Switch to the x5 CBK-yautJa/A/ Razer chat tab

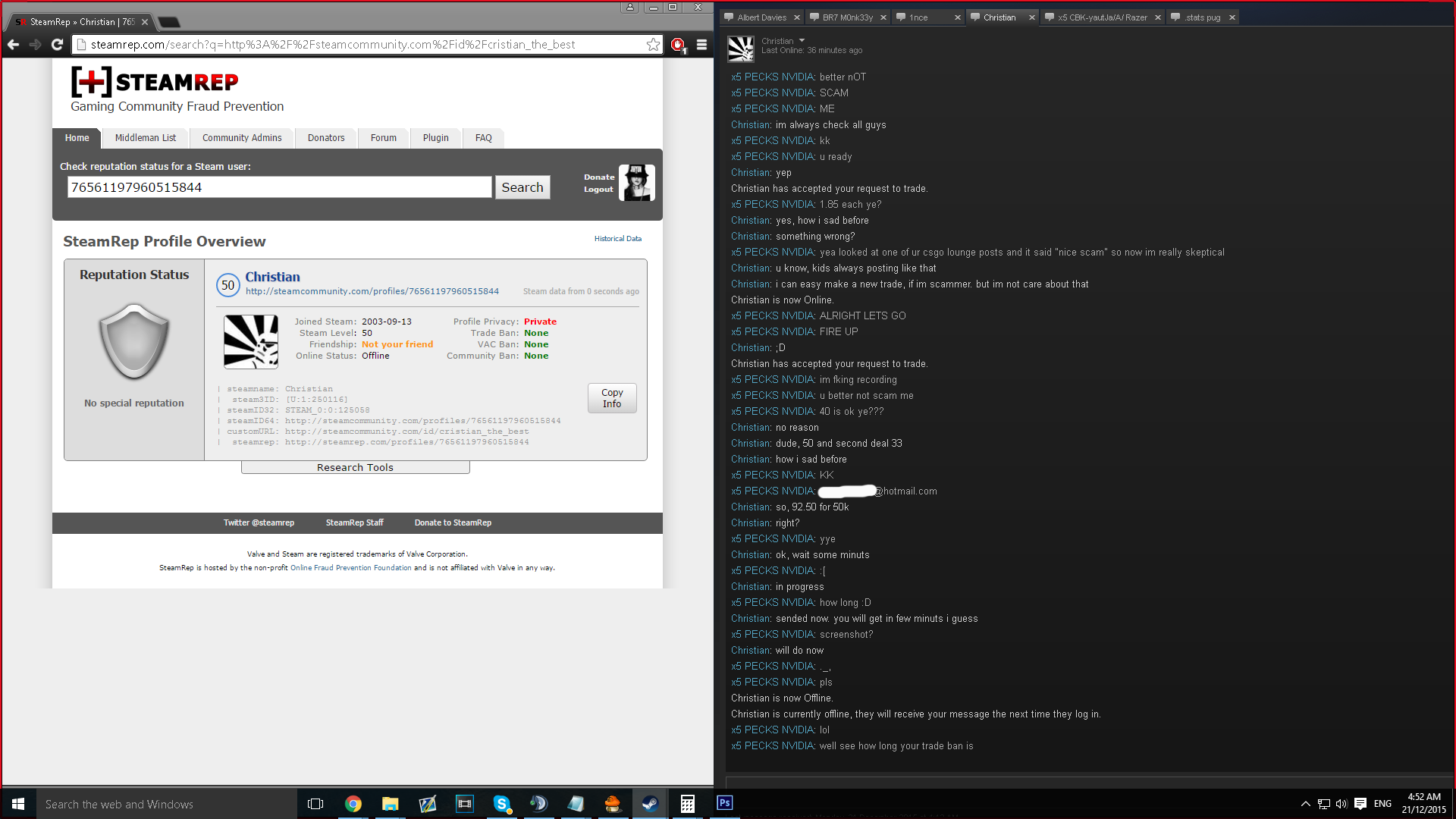point(1102,17)
